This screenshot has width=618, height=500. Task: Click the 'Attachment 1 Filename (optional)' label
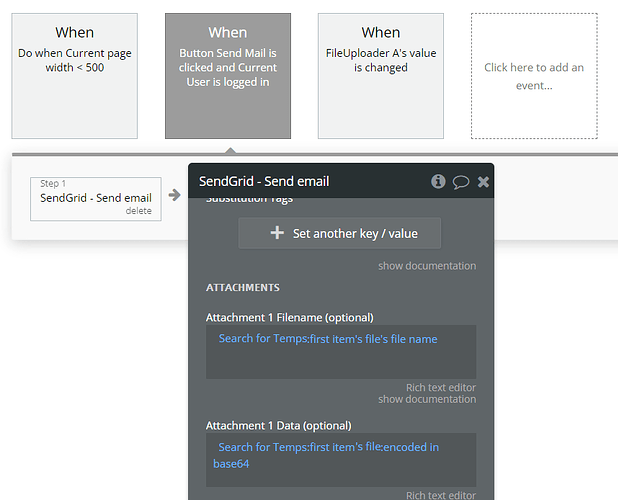(290, 318)
